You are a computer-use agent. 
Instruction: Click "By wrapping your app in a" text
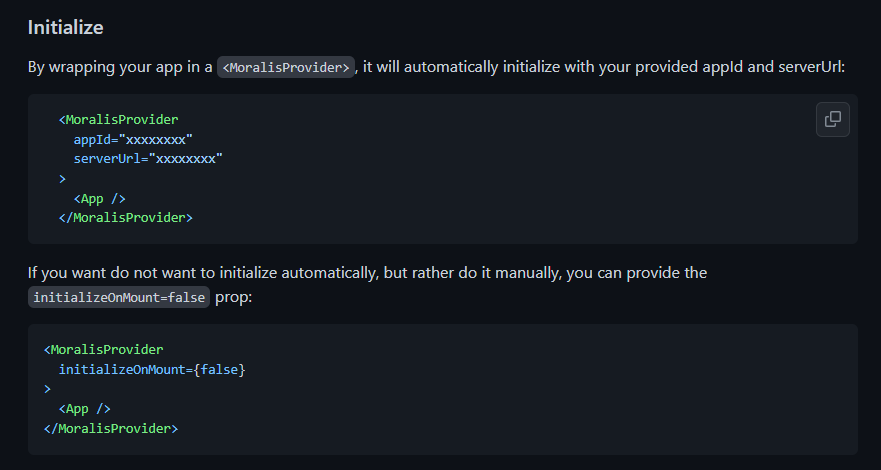120,67
